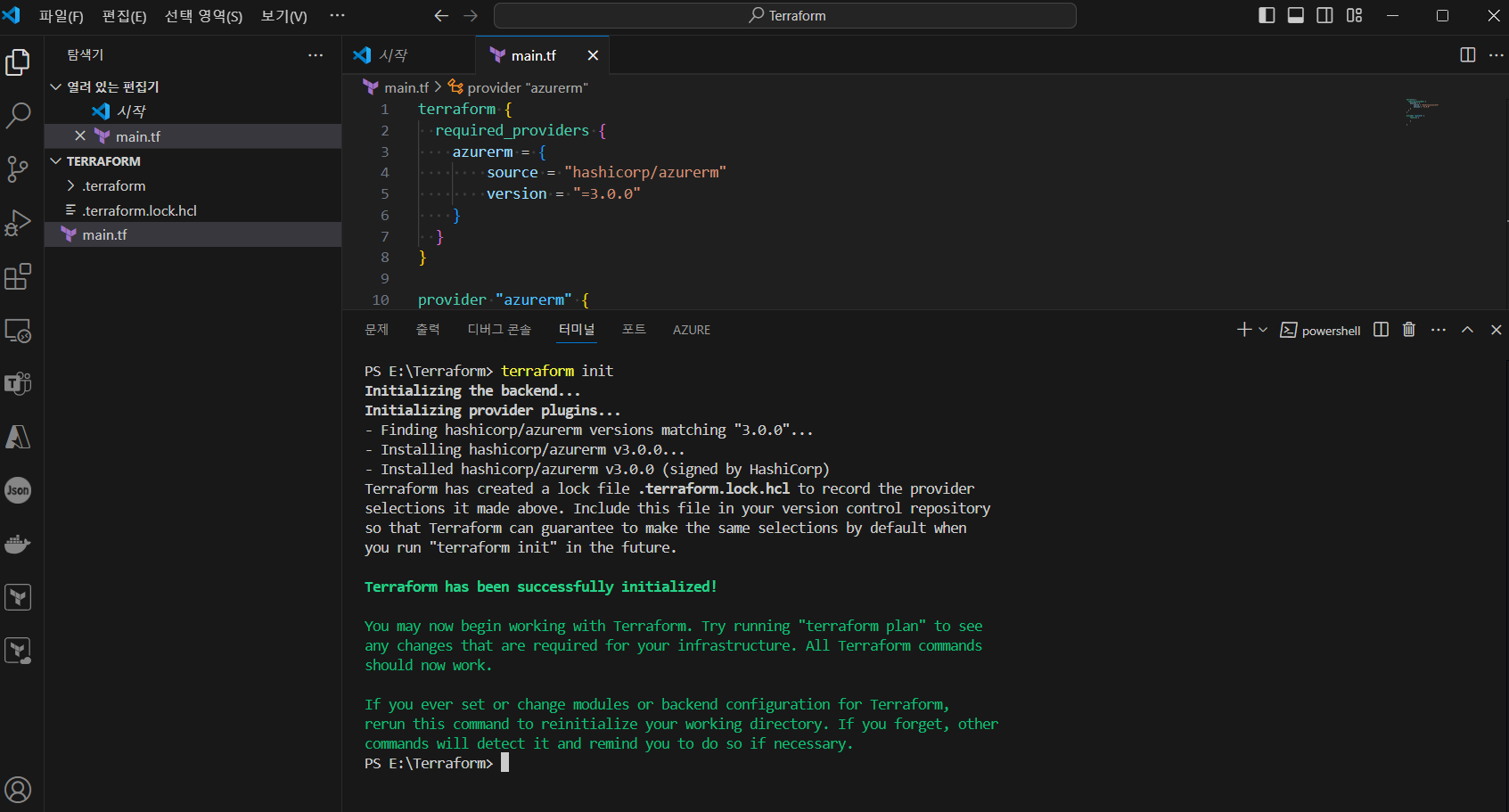Toggle secondary side bar visibility
1509x812 pixels.
[1325, 15]
